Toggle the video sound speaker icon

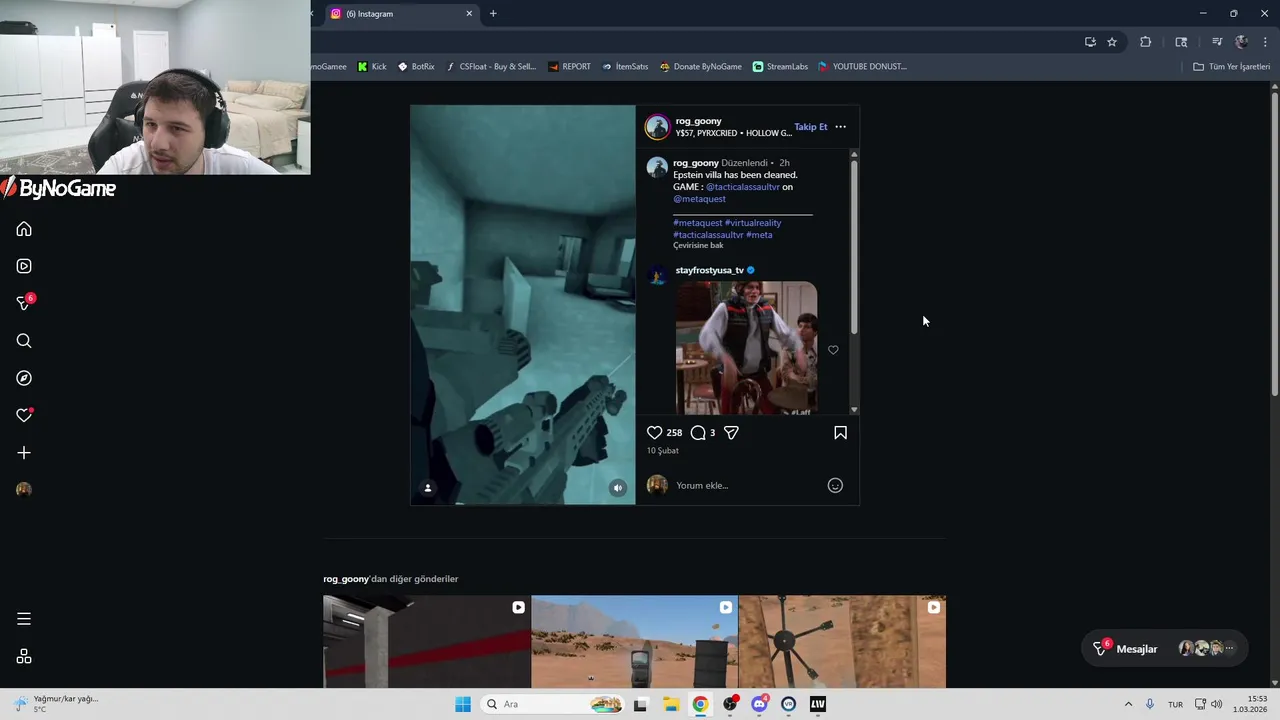(x=618, y=488)
